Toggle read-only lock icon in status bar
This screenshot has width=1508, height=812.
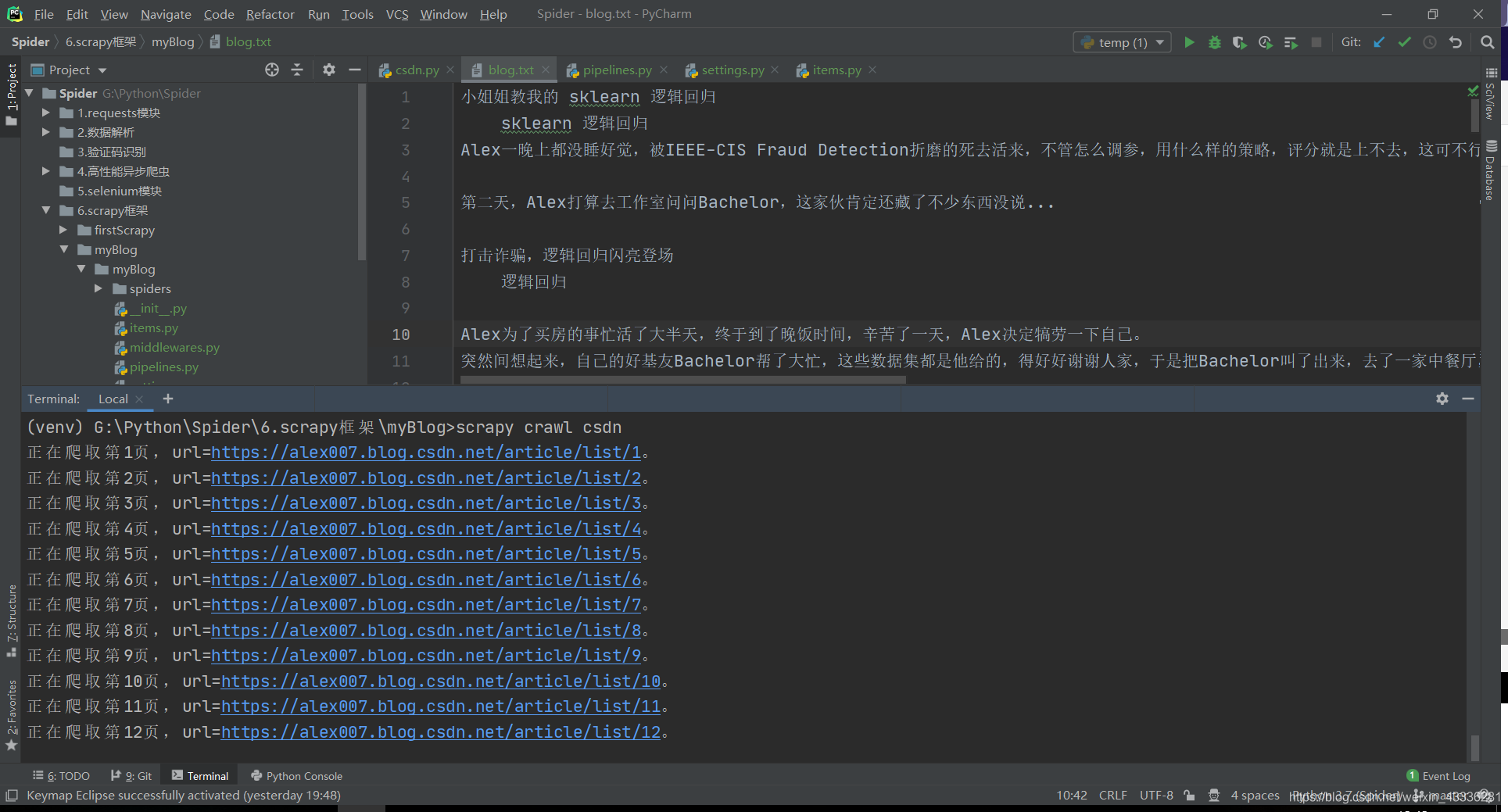click(x=1189, y=796)
